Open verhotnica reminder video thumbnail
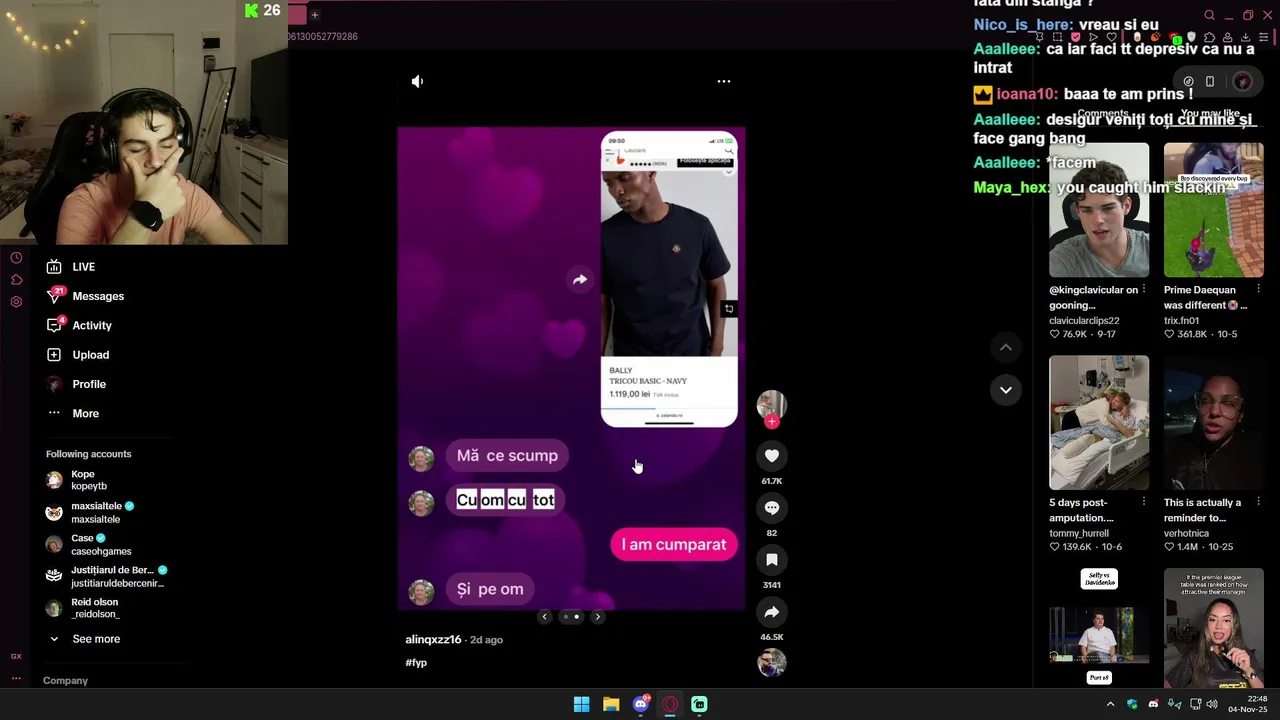The height and width of the screenshot is (720, 1280). point(1213,423)
